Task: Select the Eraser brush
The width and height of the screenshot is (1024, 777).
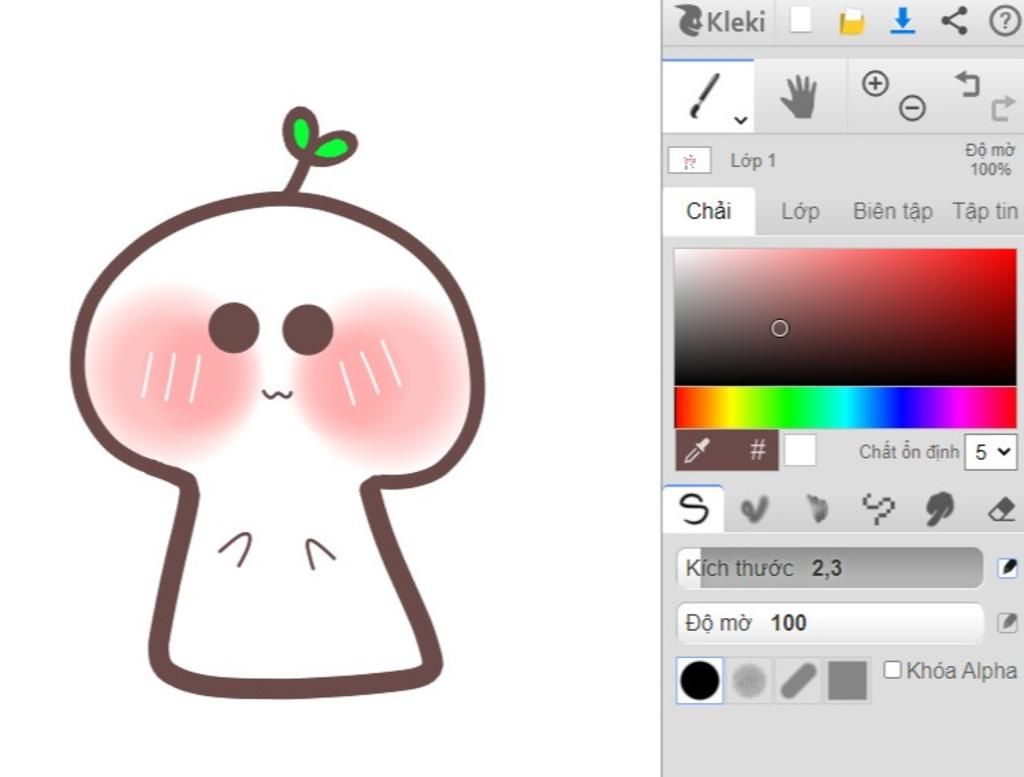Action: pyautogui.click(x=1000, y=509)
